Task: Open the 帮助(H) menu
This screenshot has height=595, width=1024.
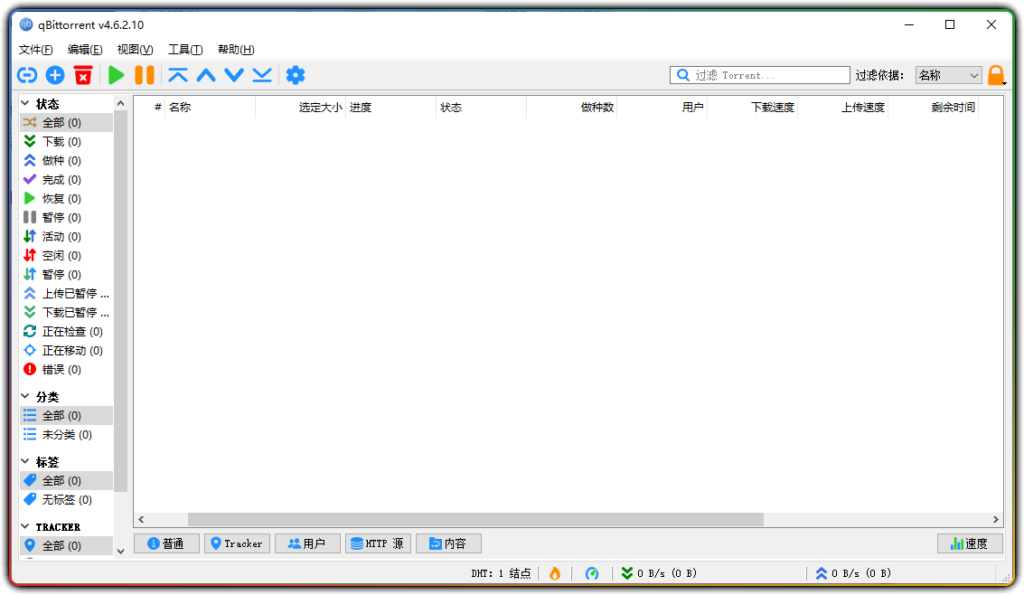Action: (x=235, y=50)
